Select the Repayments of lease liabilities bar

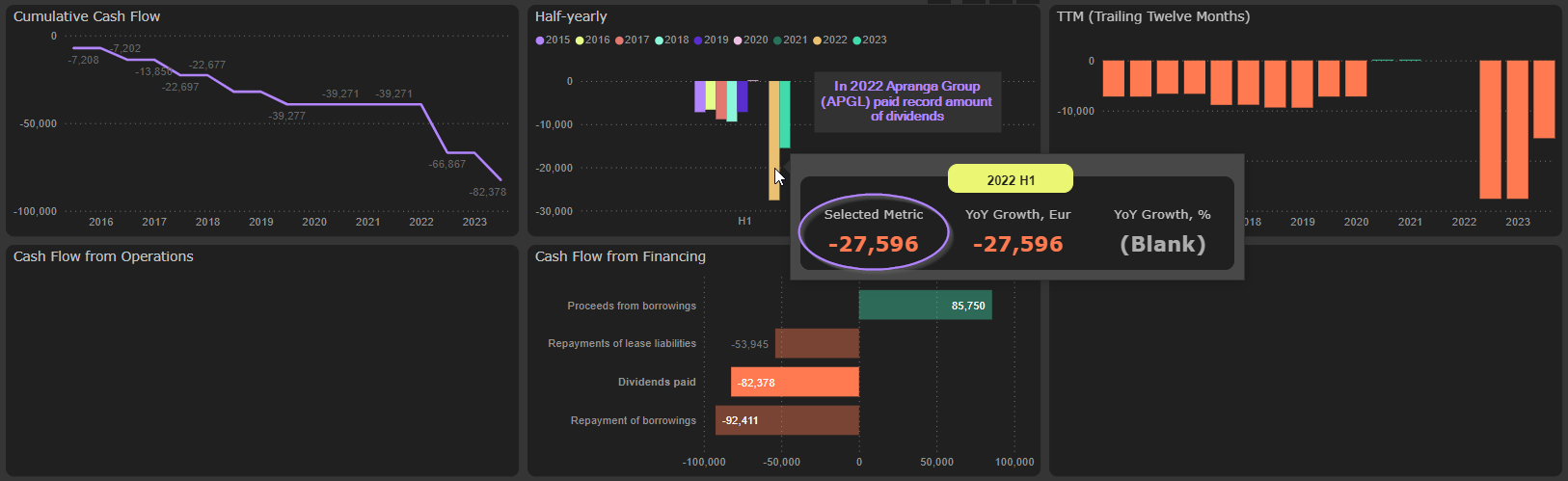(x=817, y=344)
